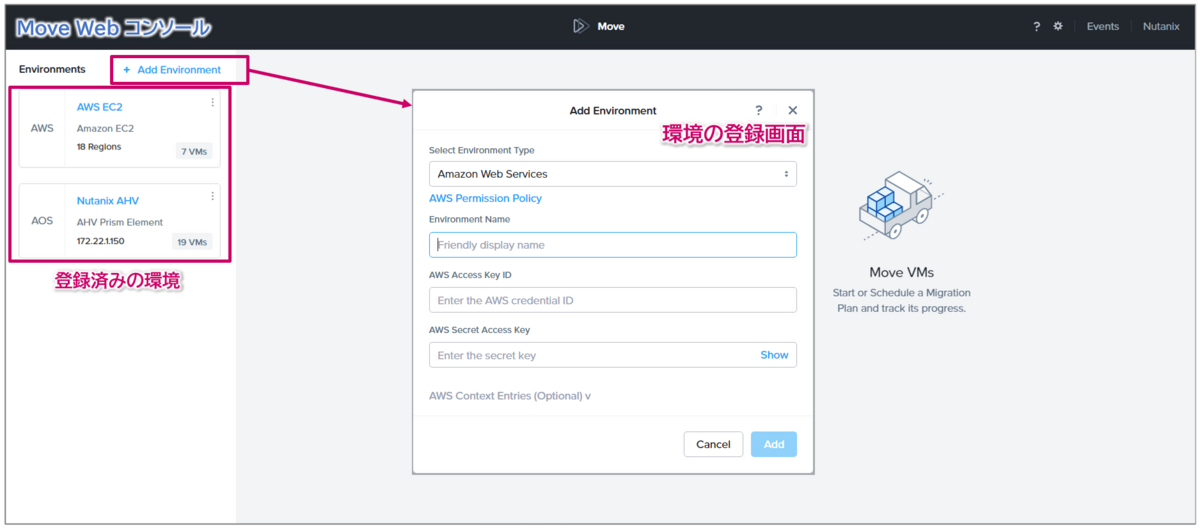Expand AWS Context Entries (Optional)
Screen dimensions: 1200x528
tap(510, 396)
